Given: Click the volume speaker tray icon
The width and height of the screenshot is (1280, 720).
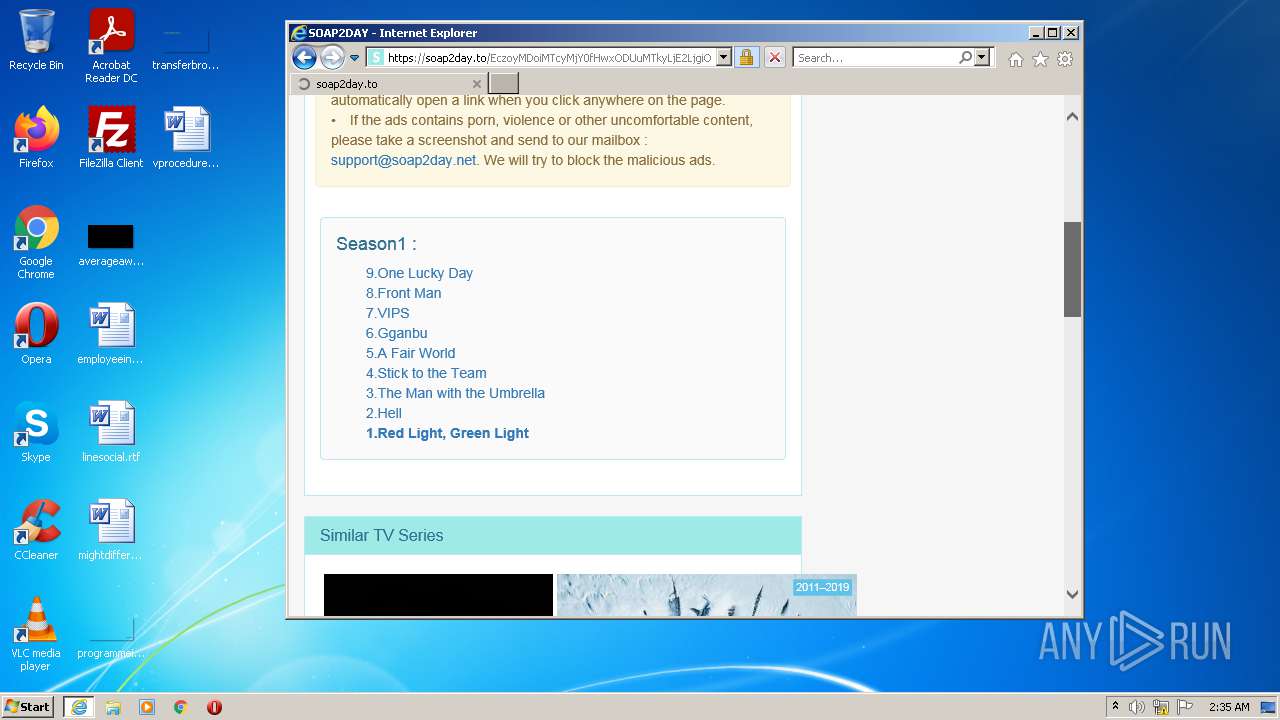Looking at the screenshot, I should [x=1137, y=707].
